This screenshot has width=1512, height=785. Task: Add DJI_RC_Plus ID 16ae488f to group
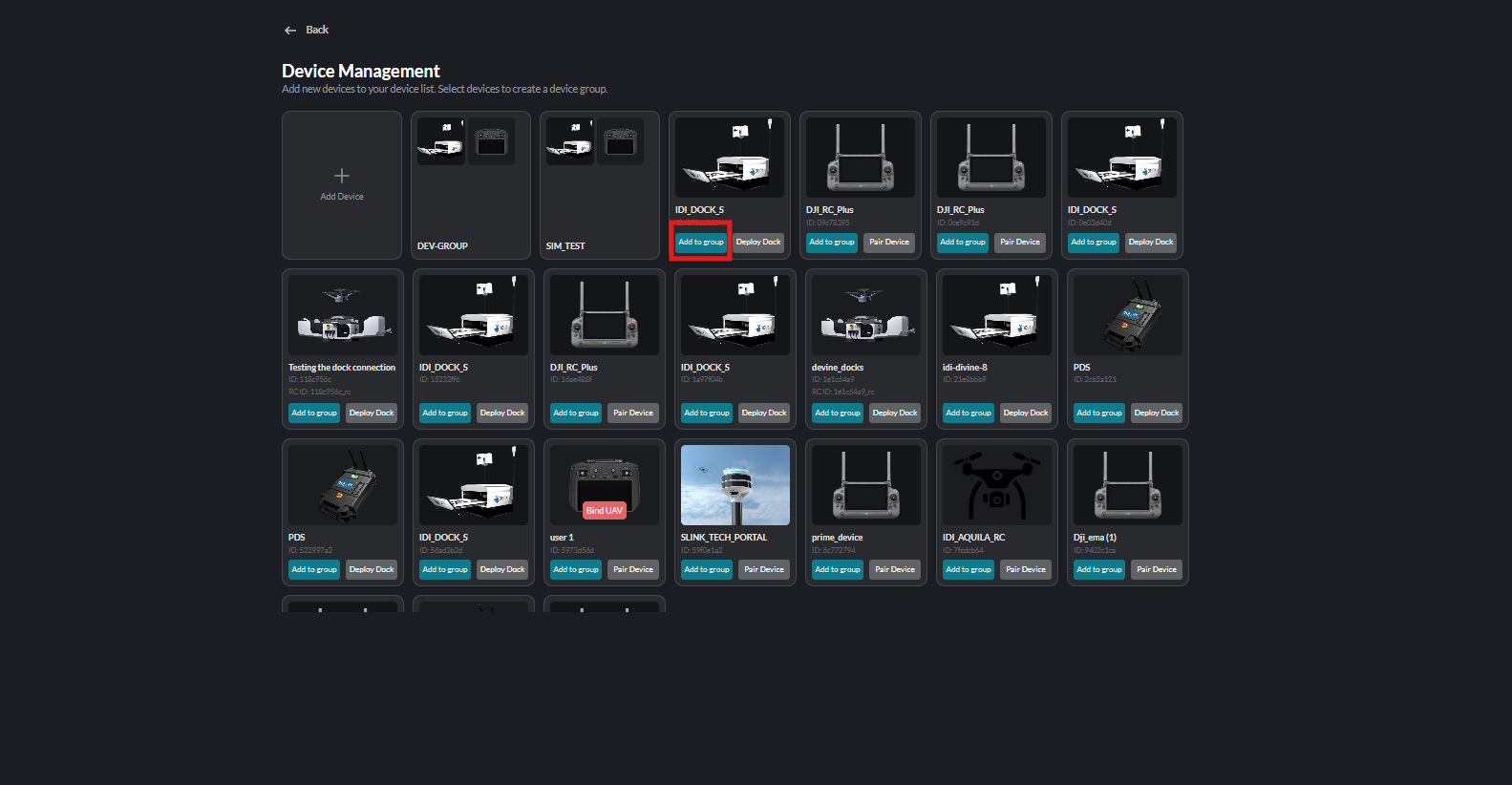[x=576, y=414]
